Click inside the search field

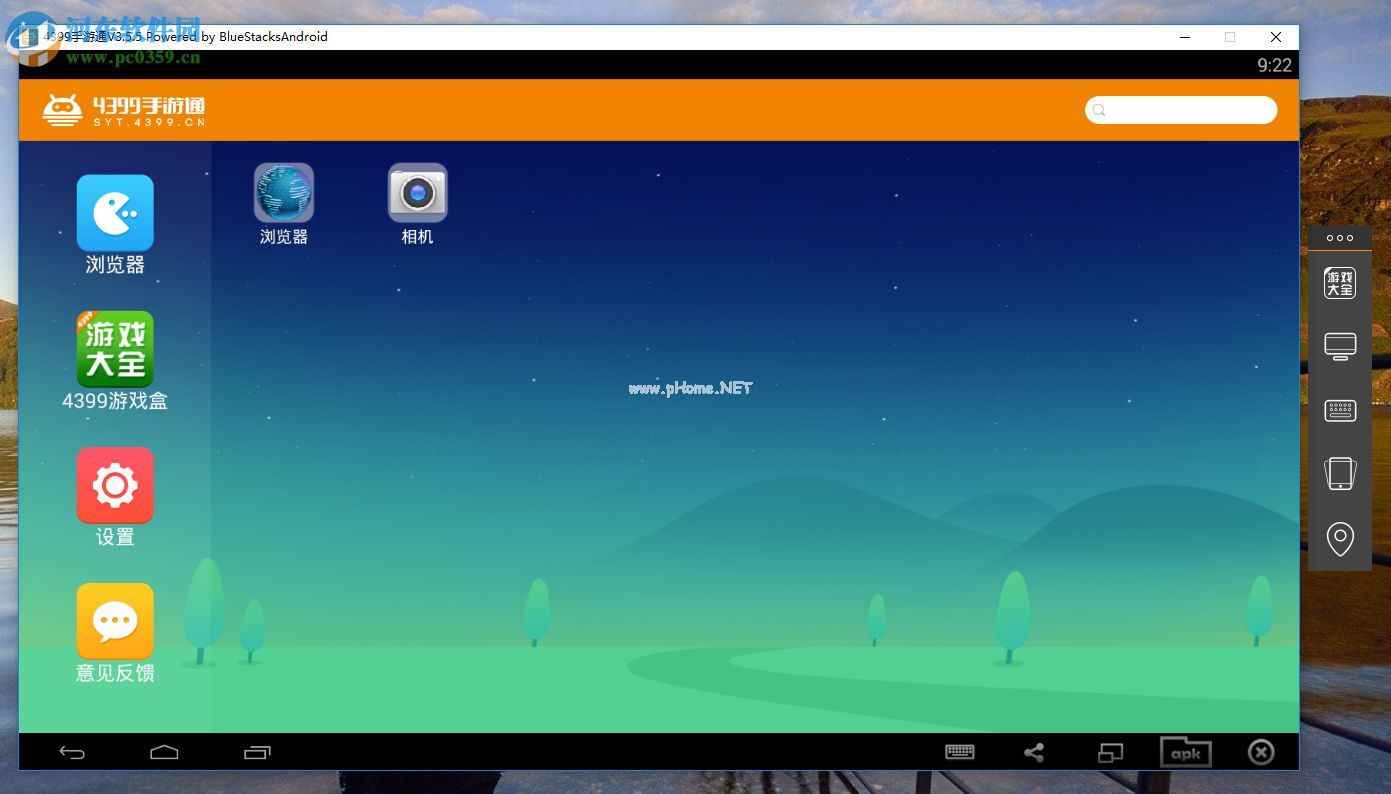click(1181, 110)
